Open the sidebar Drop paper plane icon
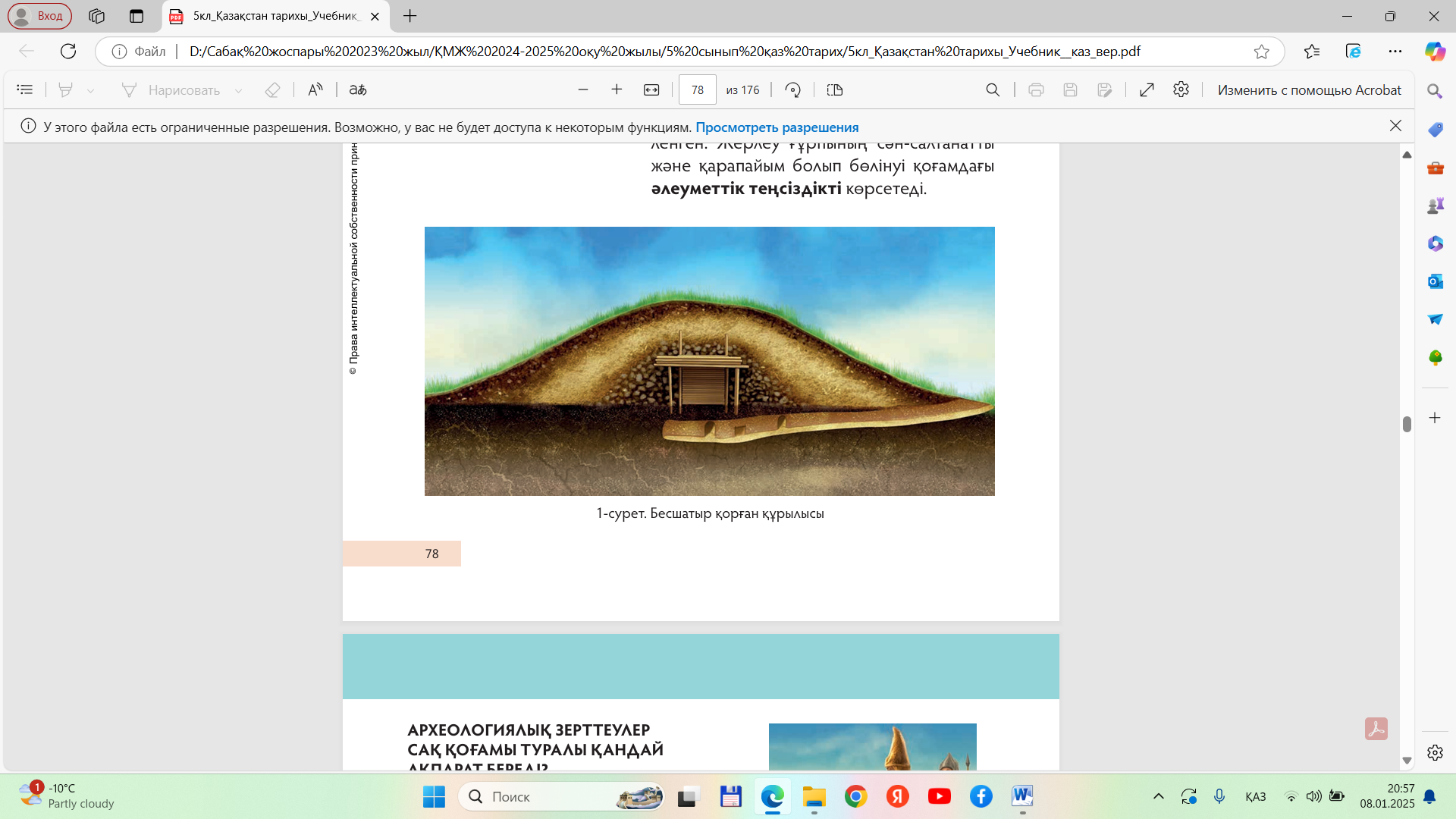Screen dimensions: 1456x819 point(1435,319)
